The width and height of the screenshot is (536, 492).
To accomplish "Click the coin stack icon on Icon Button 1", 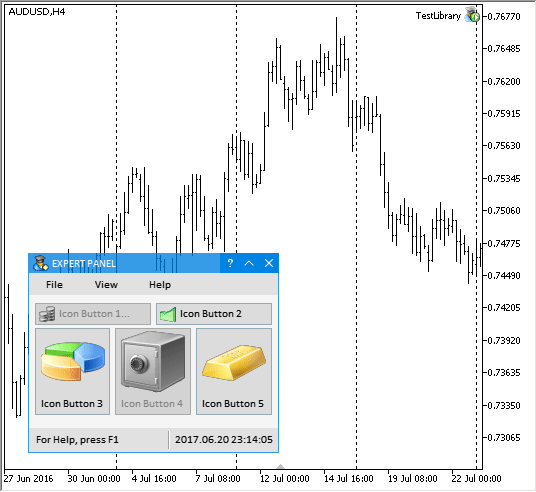I will 47,314.
